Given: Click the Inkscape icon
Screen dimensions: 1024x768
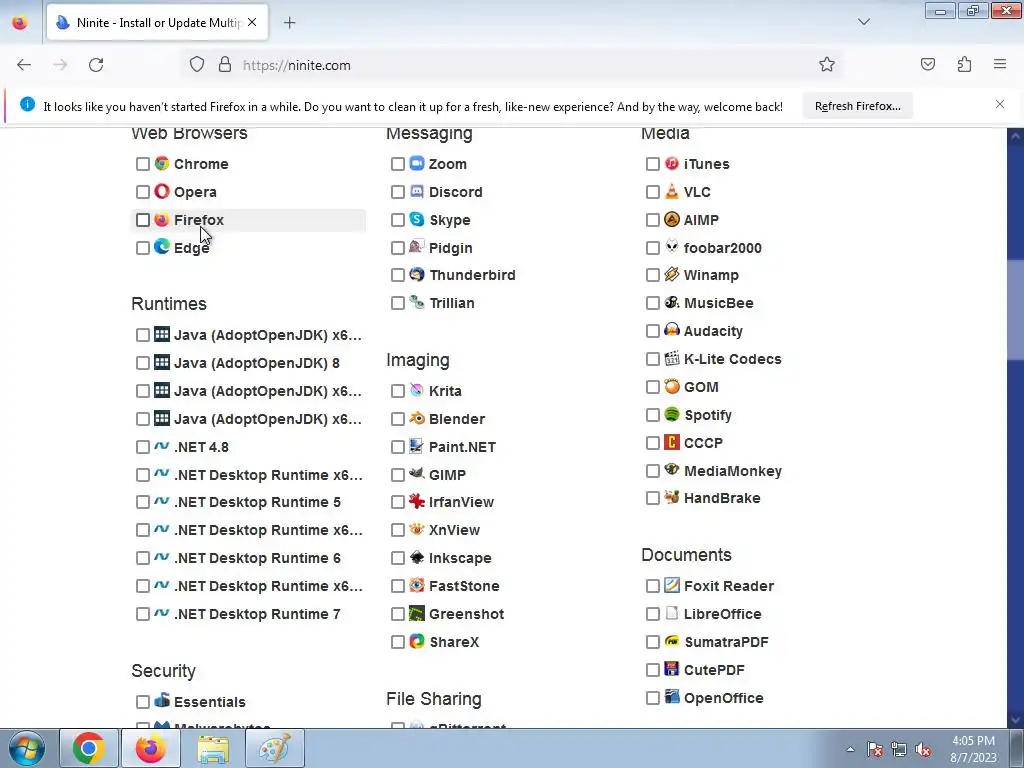Looking at the screenshot, I should (417, 557).
